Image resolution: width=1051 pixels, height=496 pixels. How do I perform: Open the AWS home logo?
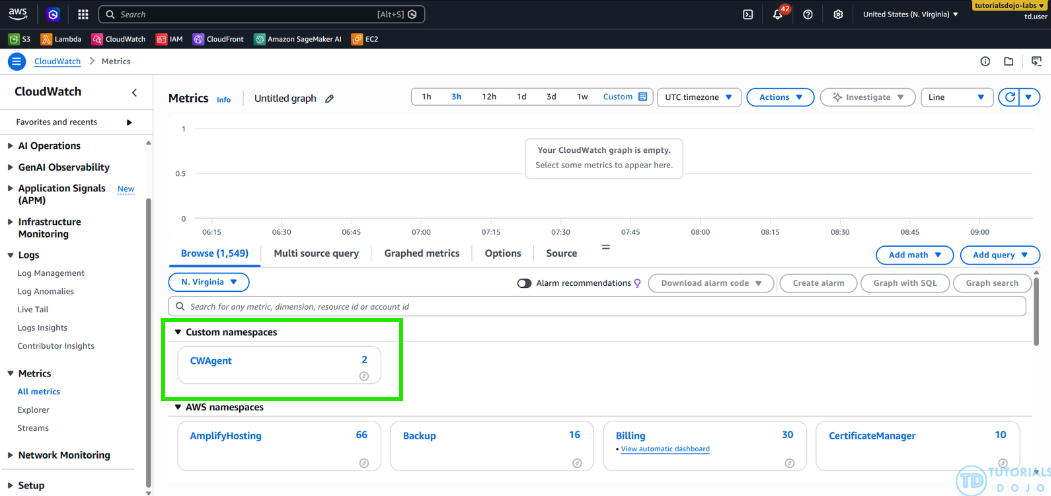pyautogui.click(x=17, y=13)
